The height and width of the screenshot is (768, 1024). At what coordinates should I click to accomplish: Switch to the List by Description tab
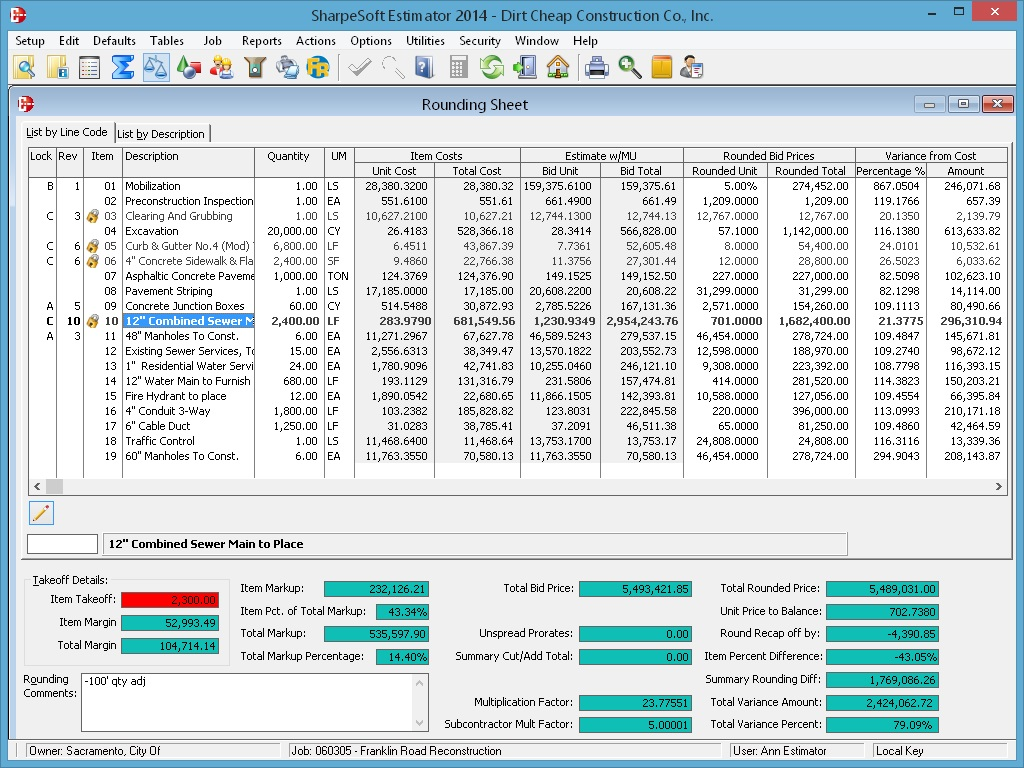(161, 133)
